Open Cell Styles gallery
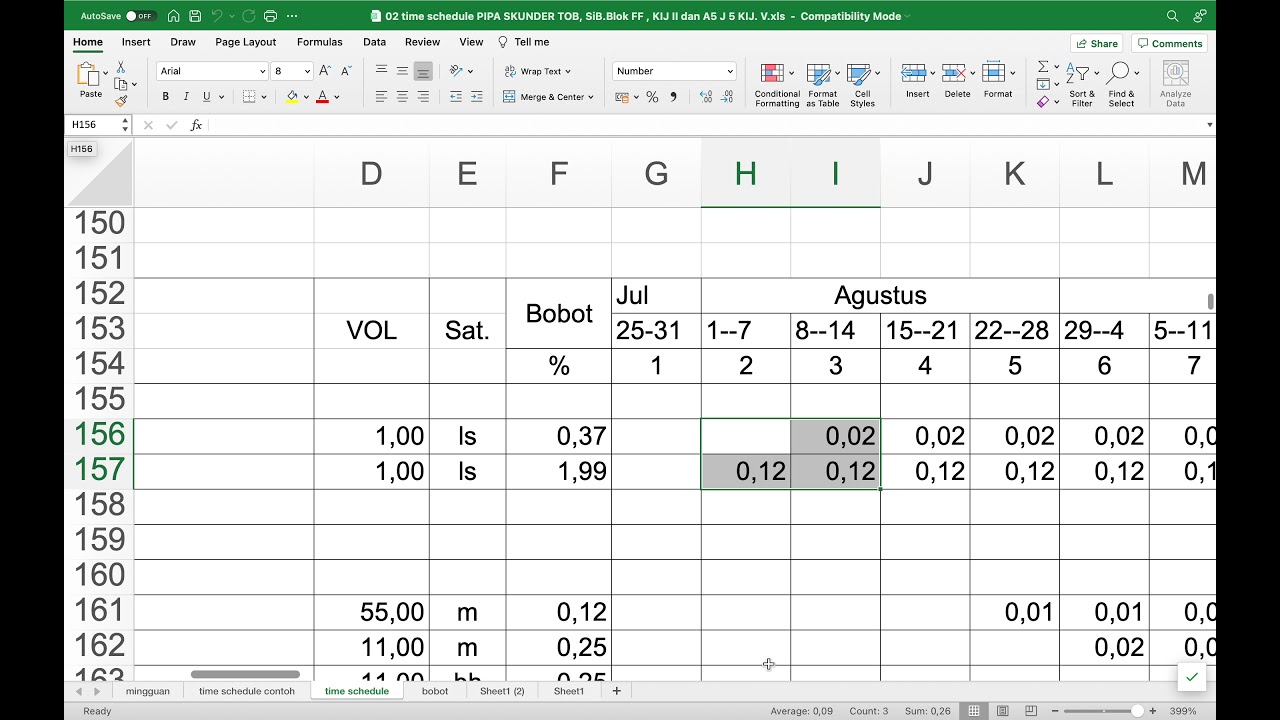The height and width of the screenshot is (720, 1280). (x=862, y=85)
